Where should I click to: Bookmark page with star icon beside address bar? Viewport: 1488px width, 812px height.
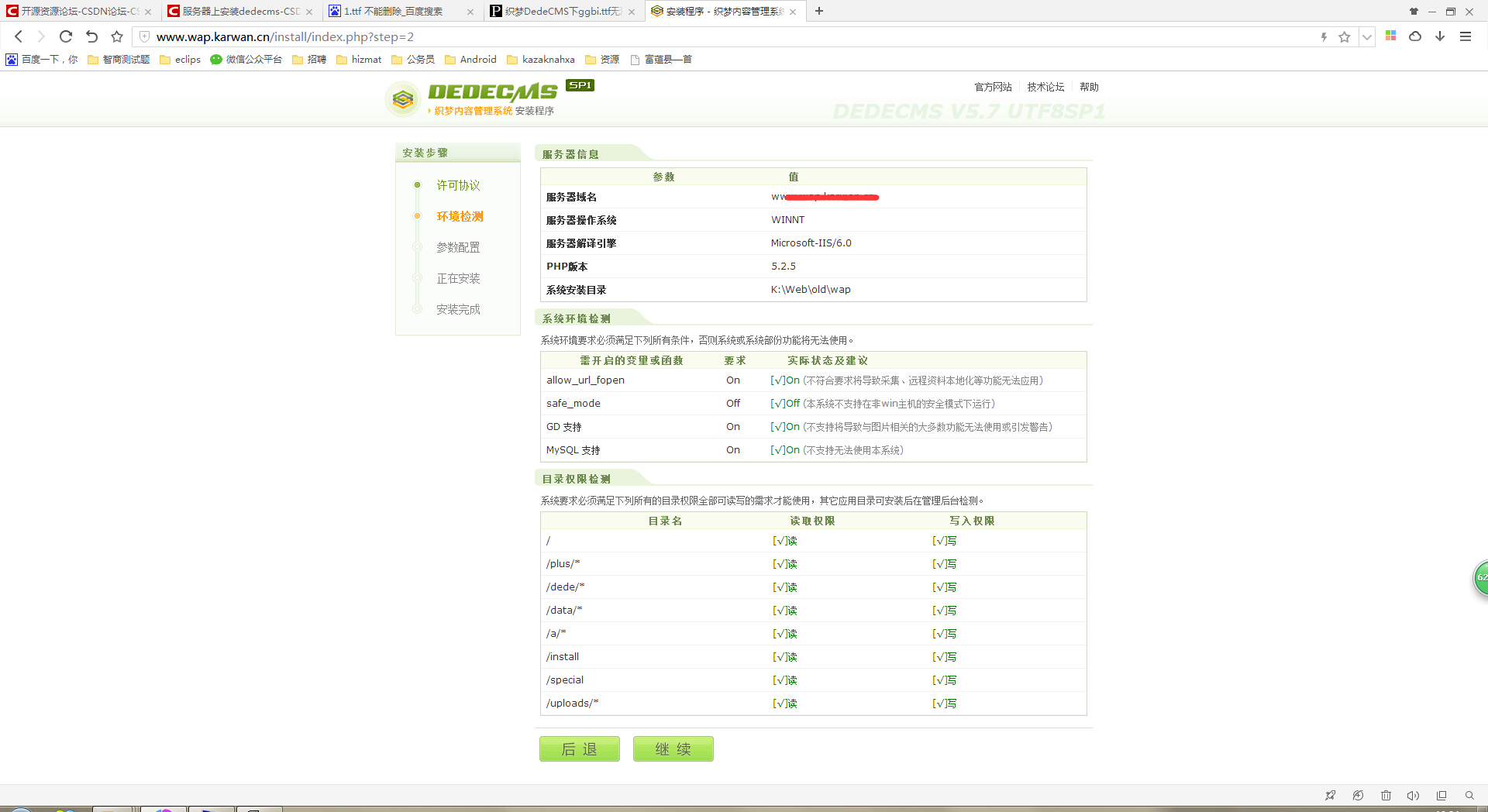coord(117,36)
